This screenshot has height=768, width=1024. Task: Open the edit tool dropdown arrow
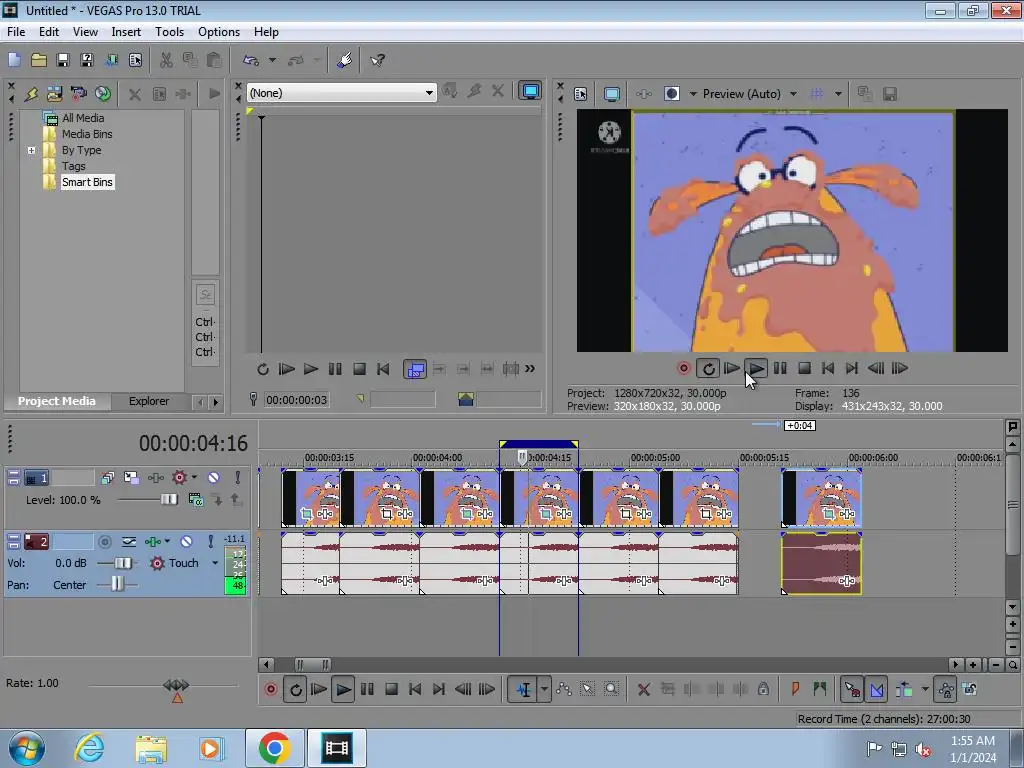544,689
